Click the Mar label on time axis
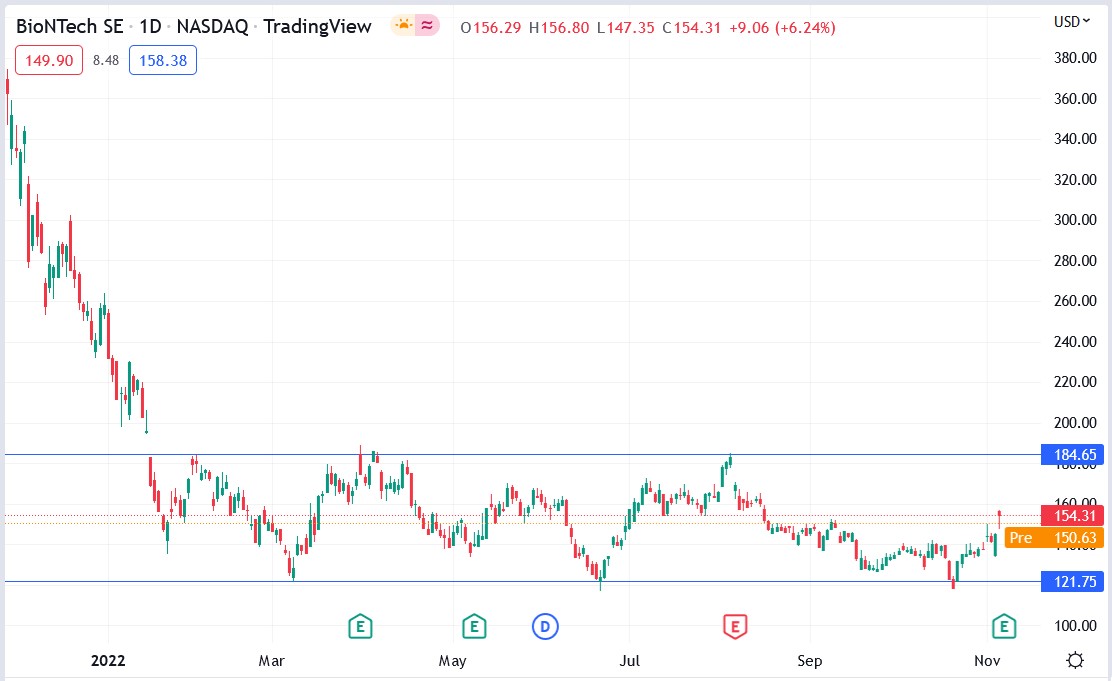The height and width of the screenshot is (681, 1112). (272, 661)
